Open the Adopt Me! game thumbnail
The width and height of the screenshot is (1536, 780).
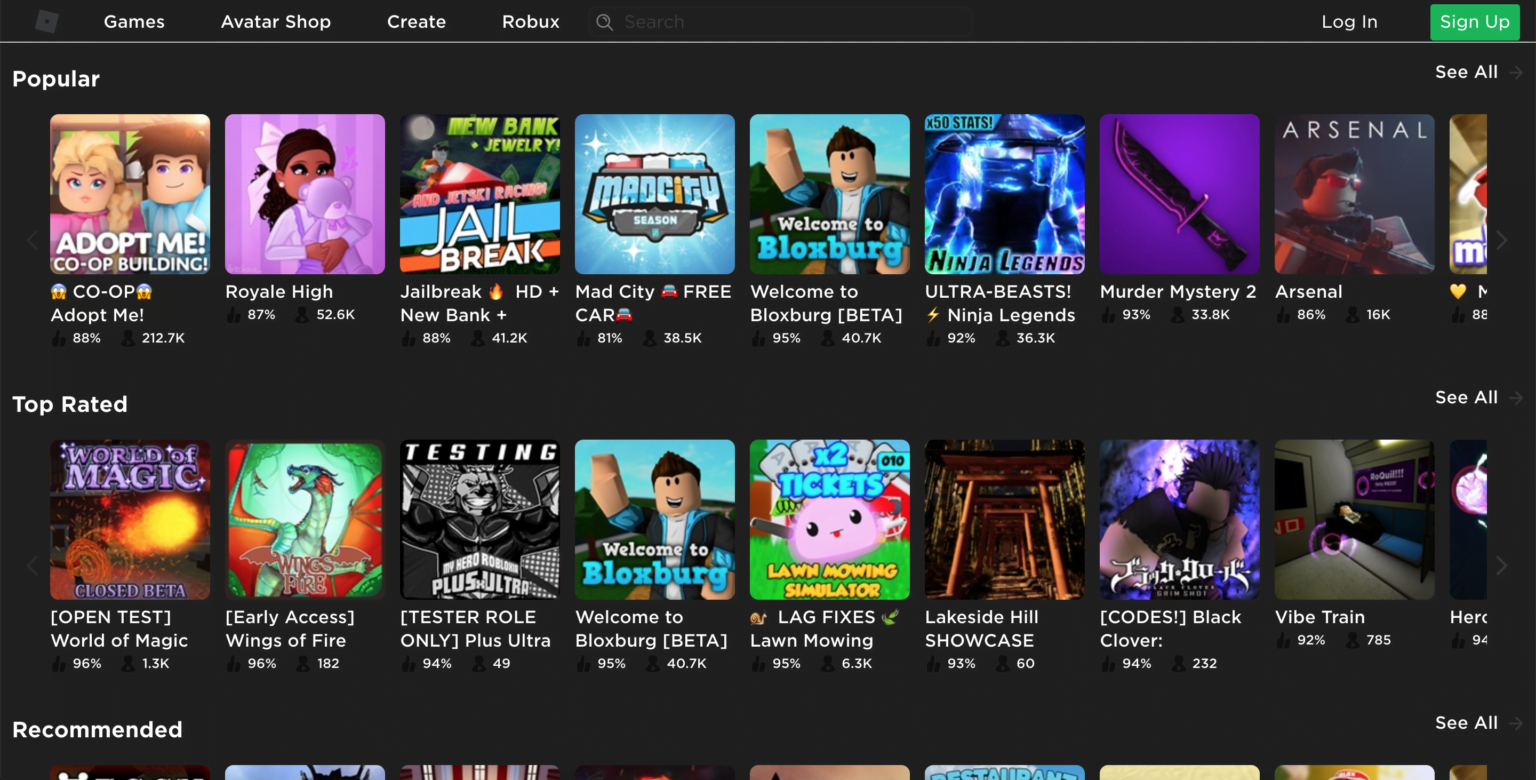tap(130, 194)
